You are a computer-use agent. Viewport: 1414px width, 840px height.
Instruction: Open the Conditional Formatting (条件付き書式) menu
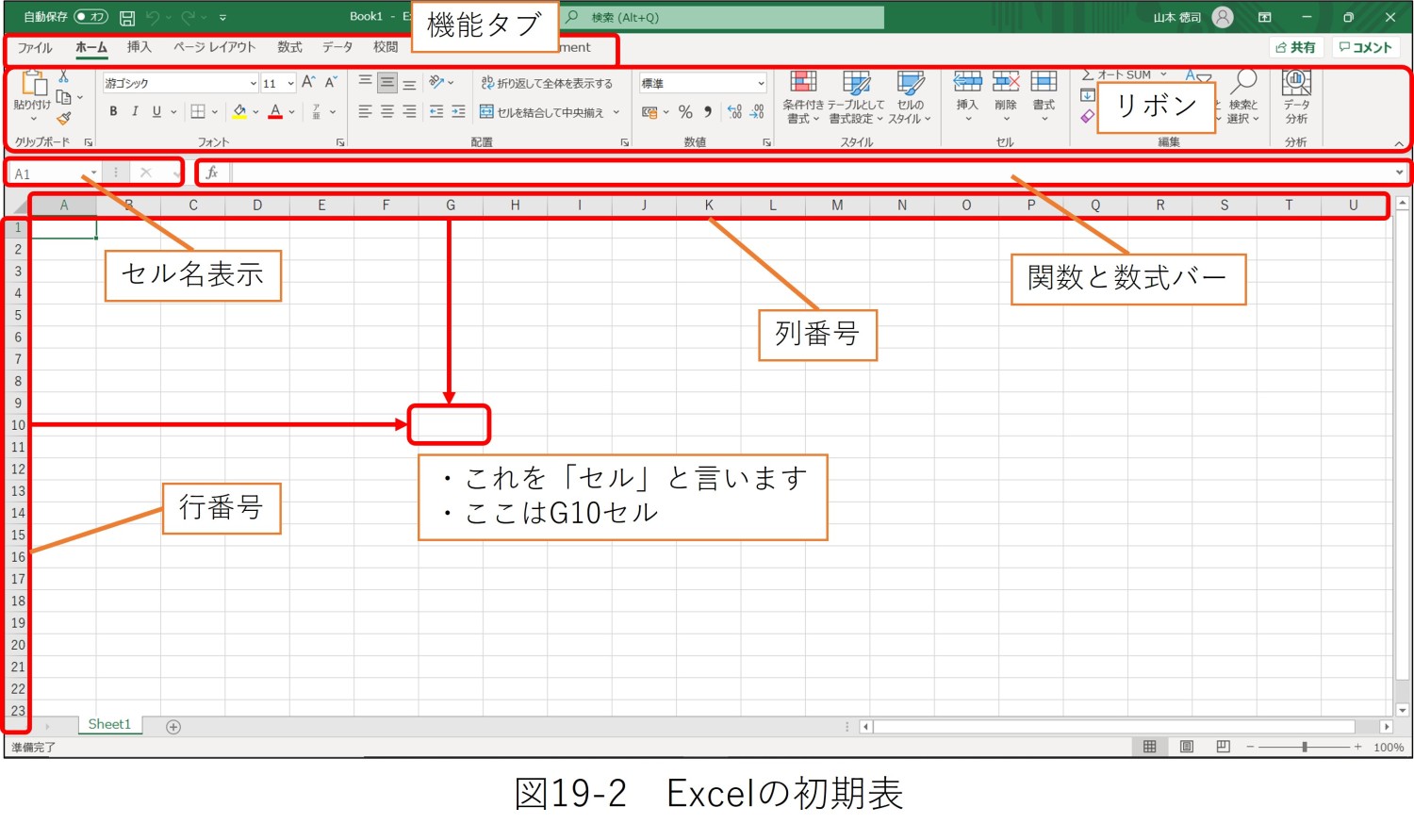(803, 97)
